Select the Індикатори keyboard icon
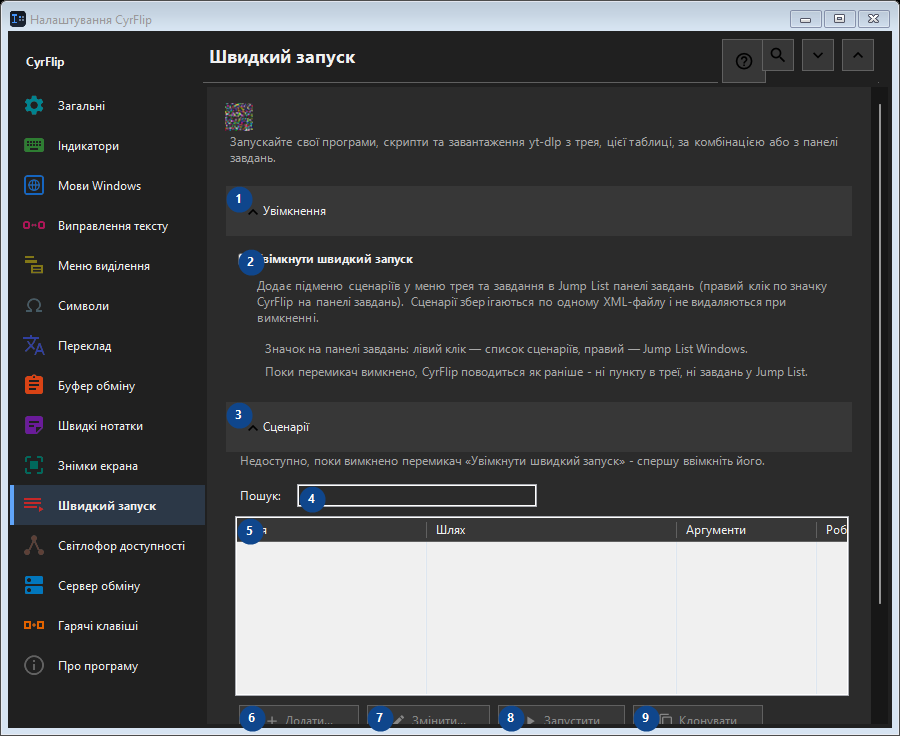This screenshot has width=900, height=736. (34, 145)
